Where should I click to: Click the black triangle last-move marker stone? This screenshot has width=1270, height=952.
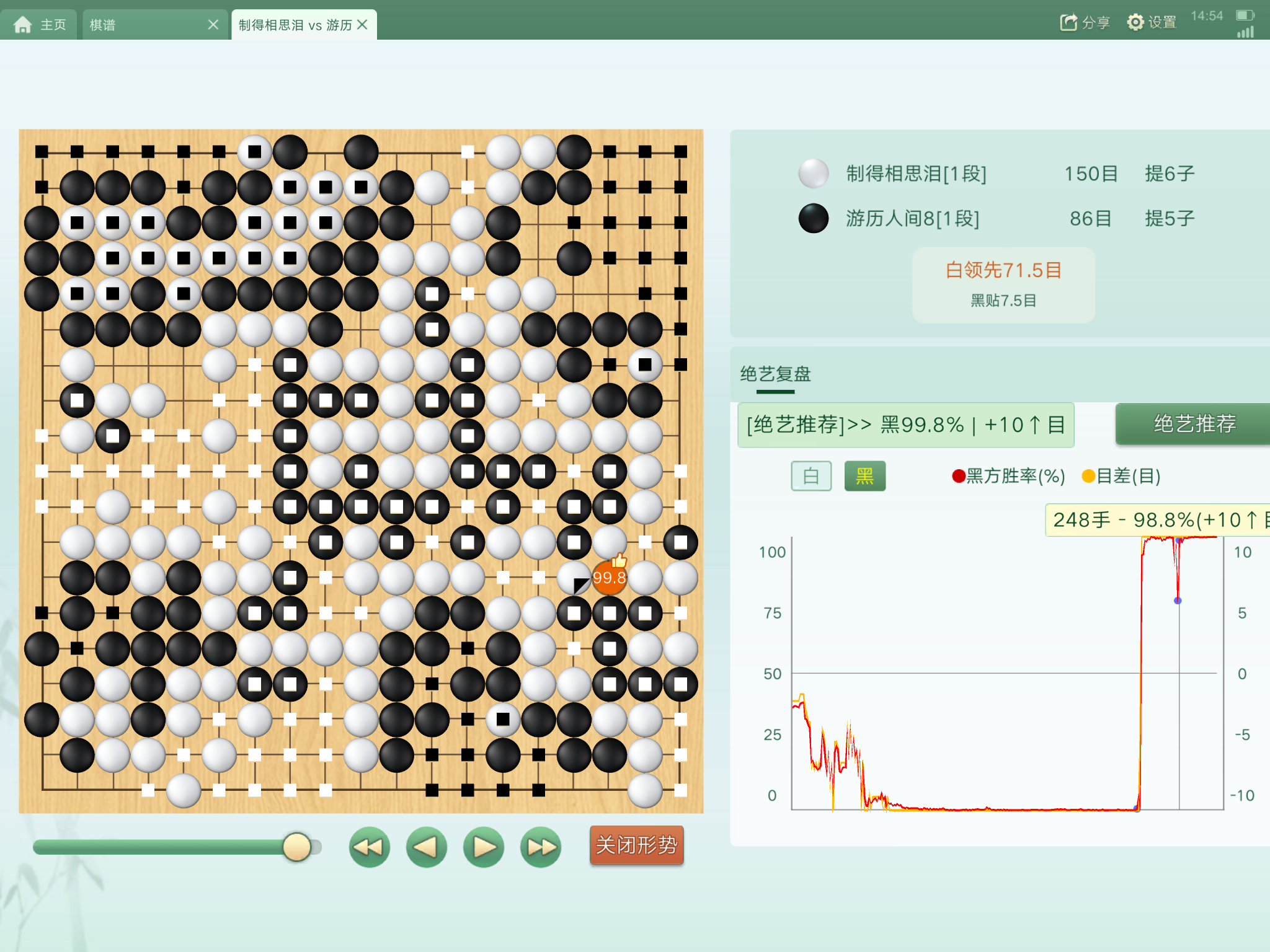574,578
